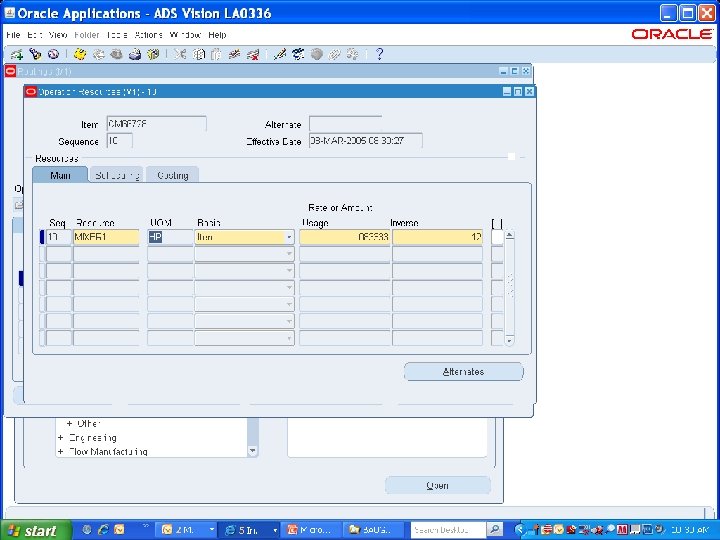
Task: Click Navigator list scroll-down arrow
Action: point(253,451)
